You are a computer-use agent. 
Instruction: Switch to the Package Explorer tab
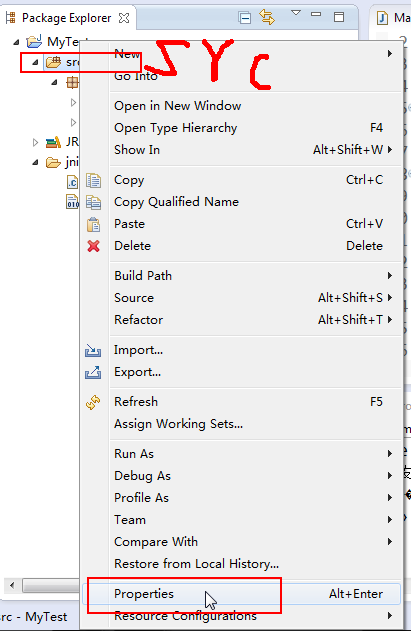point(67,18)
